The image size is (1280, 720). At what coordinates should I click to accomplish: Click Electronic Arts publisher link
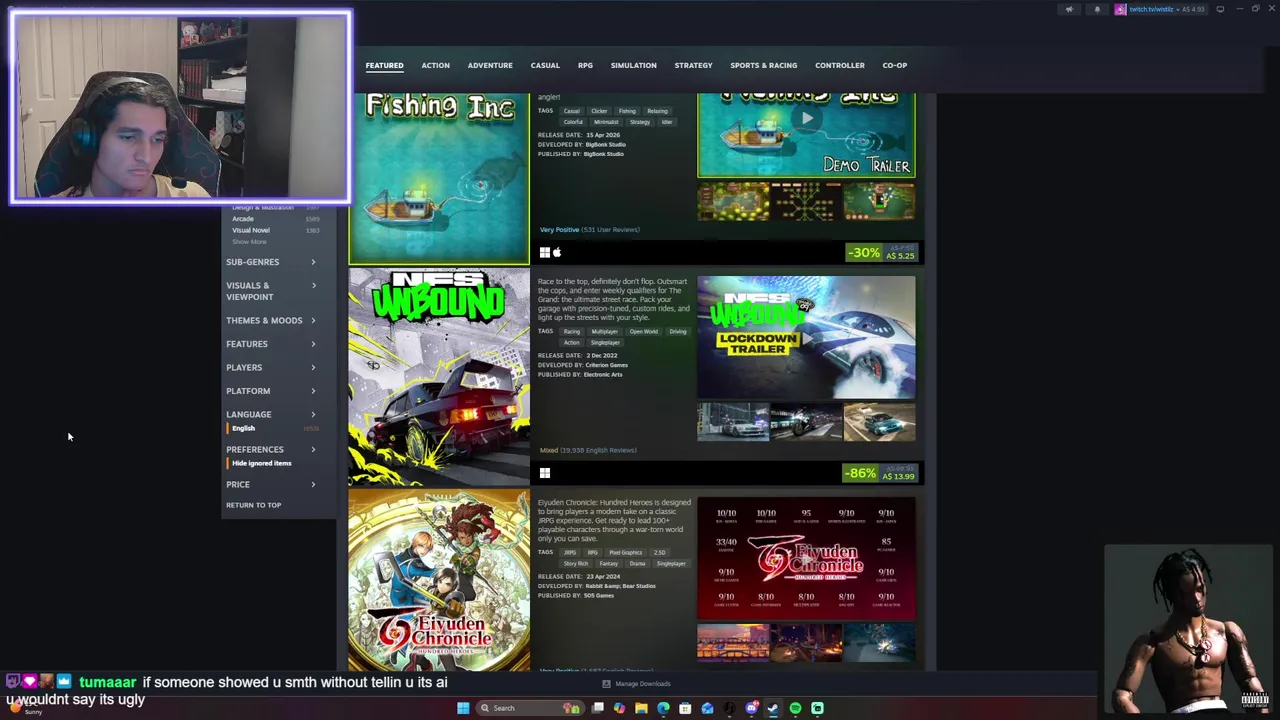coord(603,374)
